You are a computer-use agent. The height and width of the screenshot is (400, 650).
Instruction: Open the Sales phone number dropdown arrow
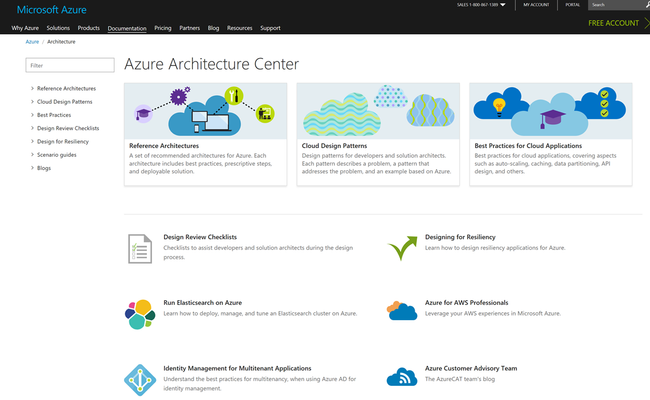pyautogui.click(x=503, y=5)
